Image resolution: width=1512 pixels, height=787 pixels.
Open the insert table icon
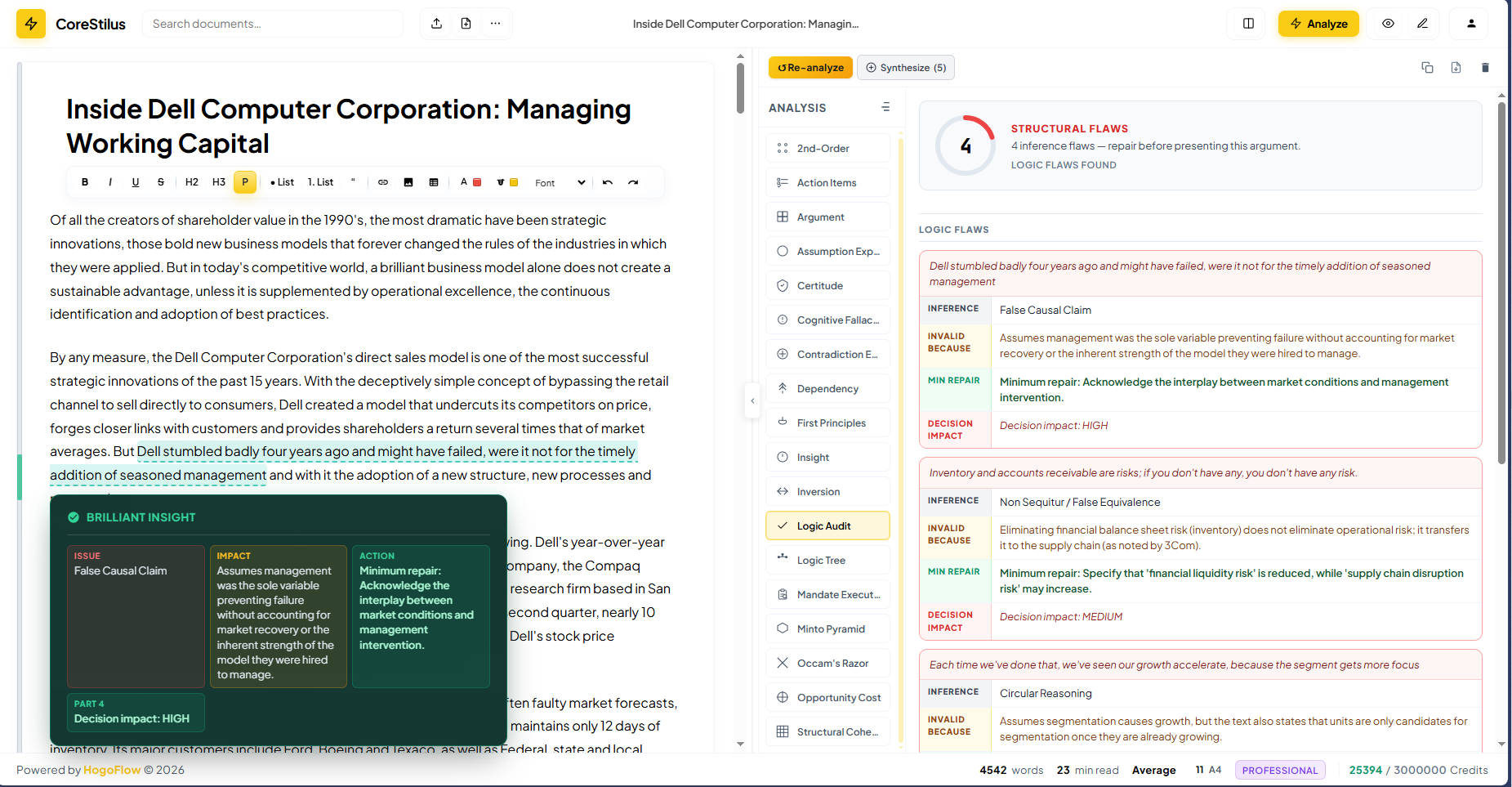(x=434, y=181)
